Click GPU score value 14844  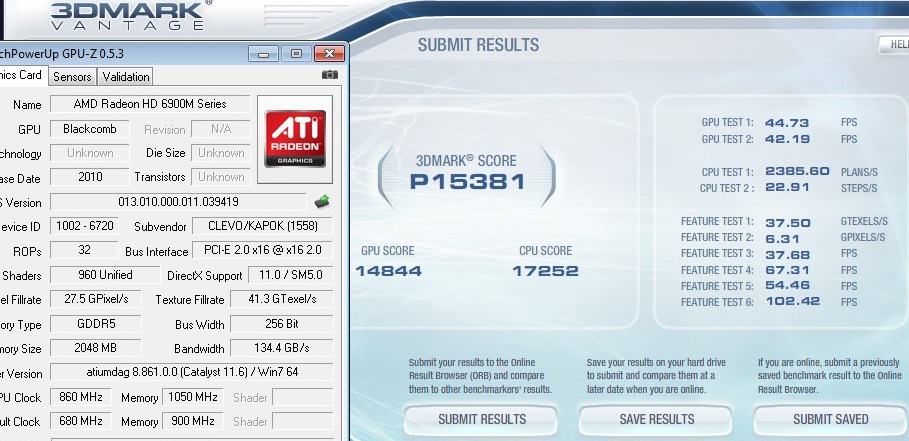[388, 271]
